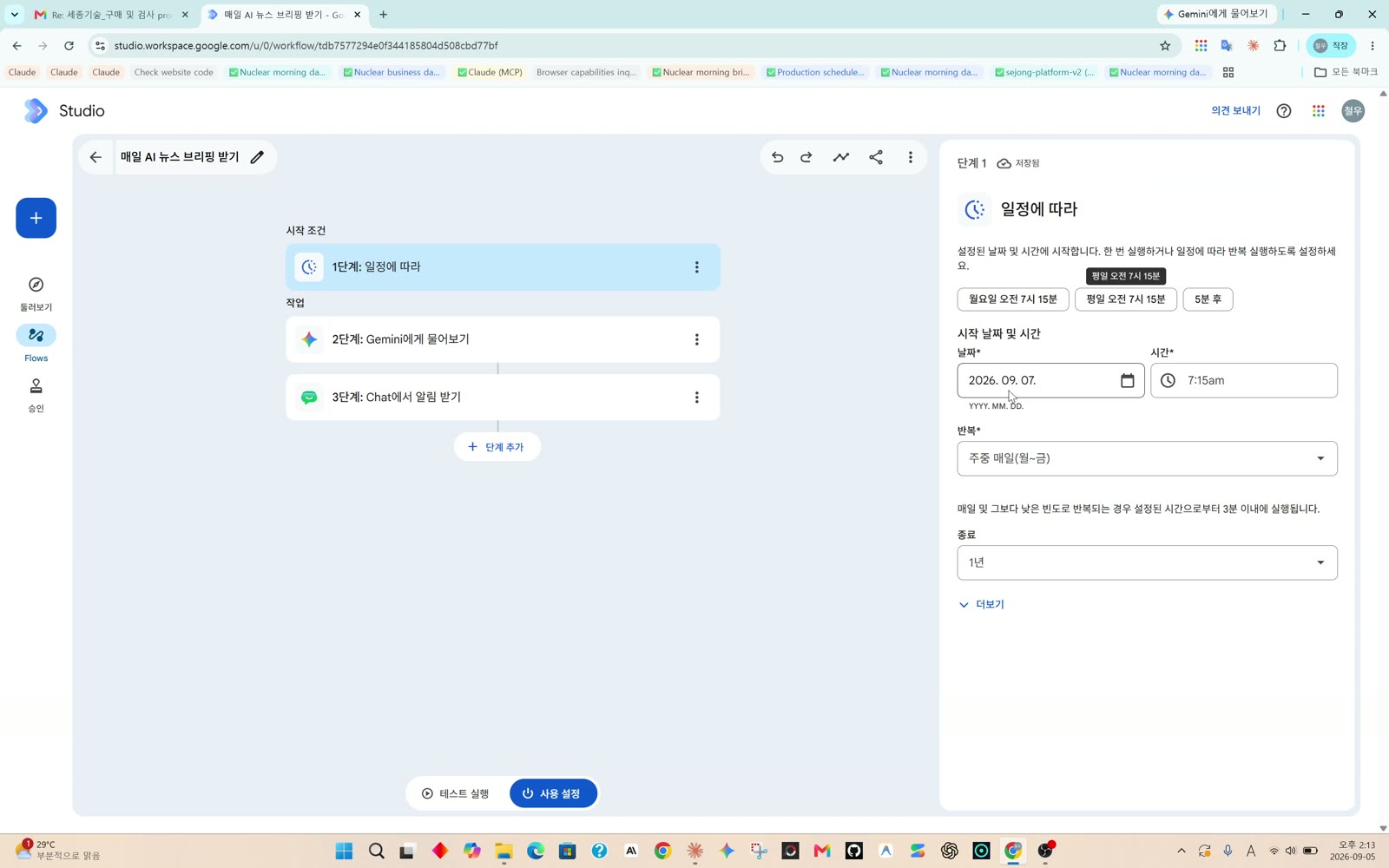Open the options menu for 1단계: 일정에 따라

pyautogui.click(x=696, y=267)
